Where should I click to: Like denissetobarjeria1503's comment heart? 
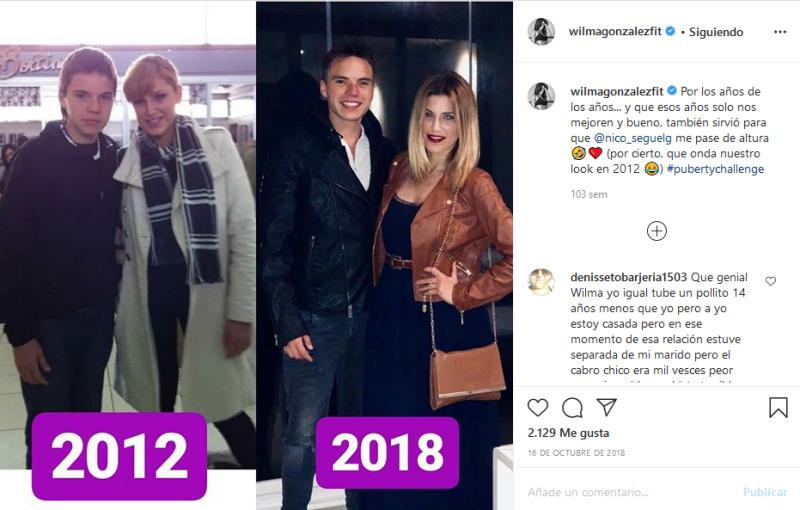[770, 281]
